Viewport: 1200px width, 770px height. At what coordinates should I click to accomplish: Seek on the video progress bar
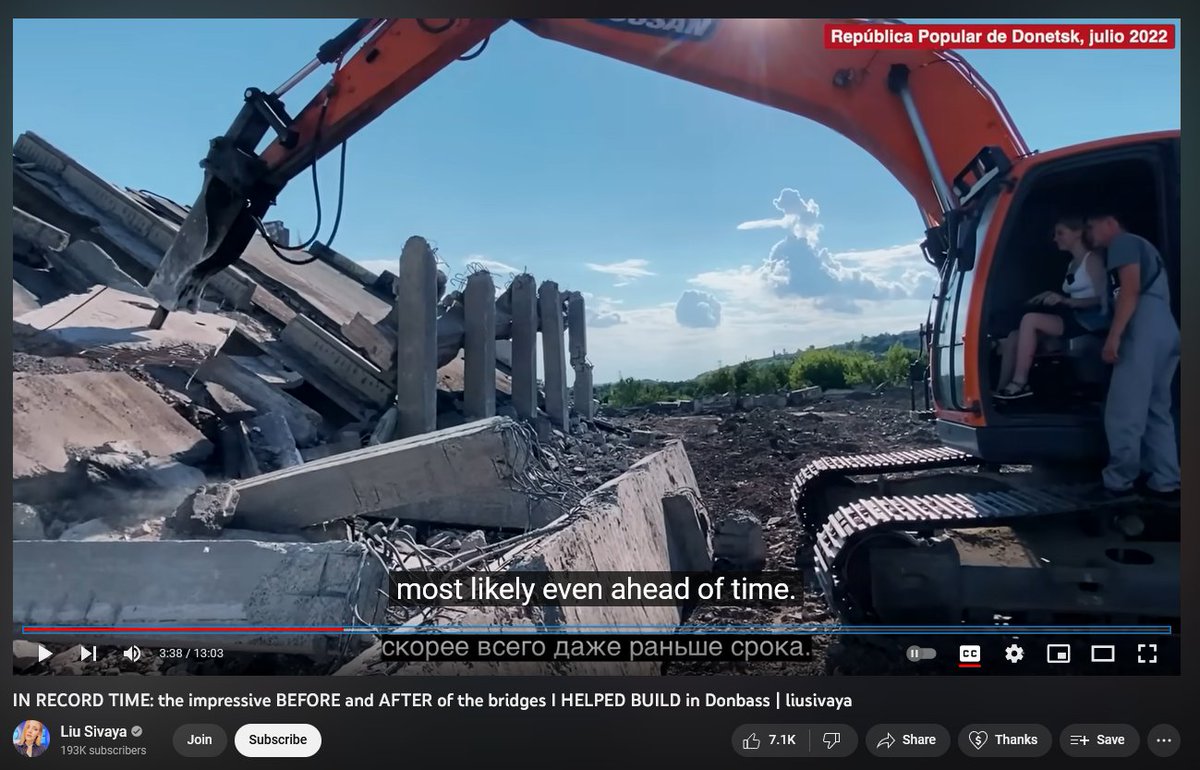click(x=597, y=630)
